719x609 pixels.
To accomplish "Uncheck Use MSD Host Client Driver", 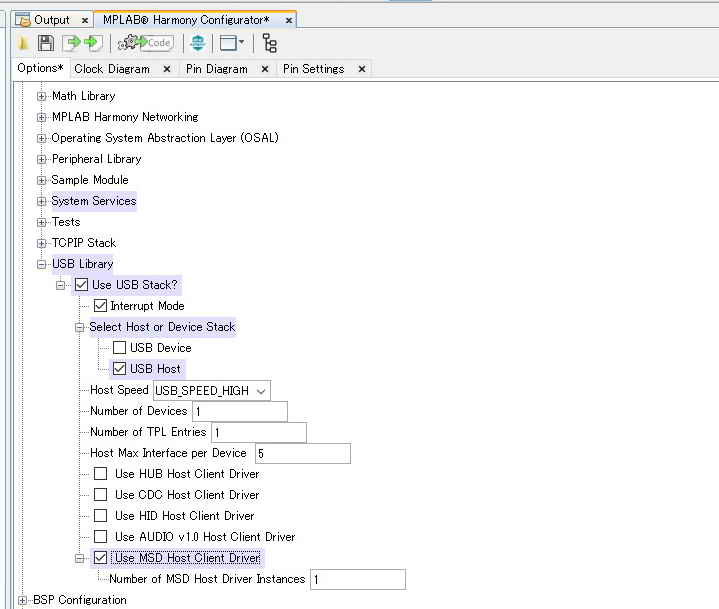I will click(100, 558).
